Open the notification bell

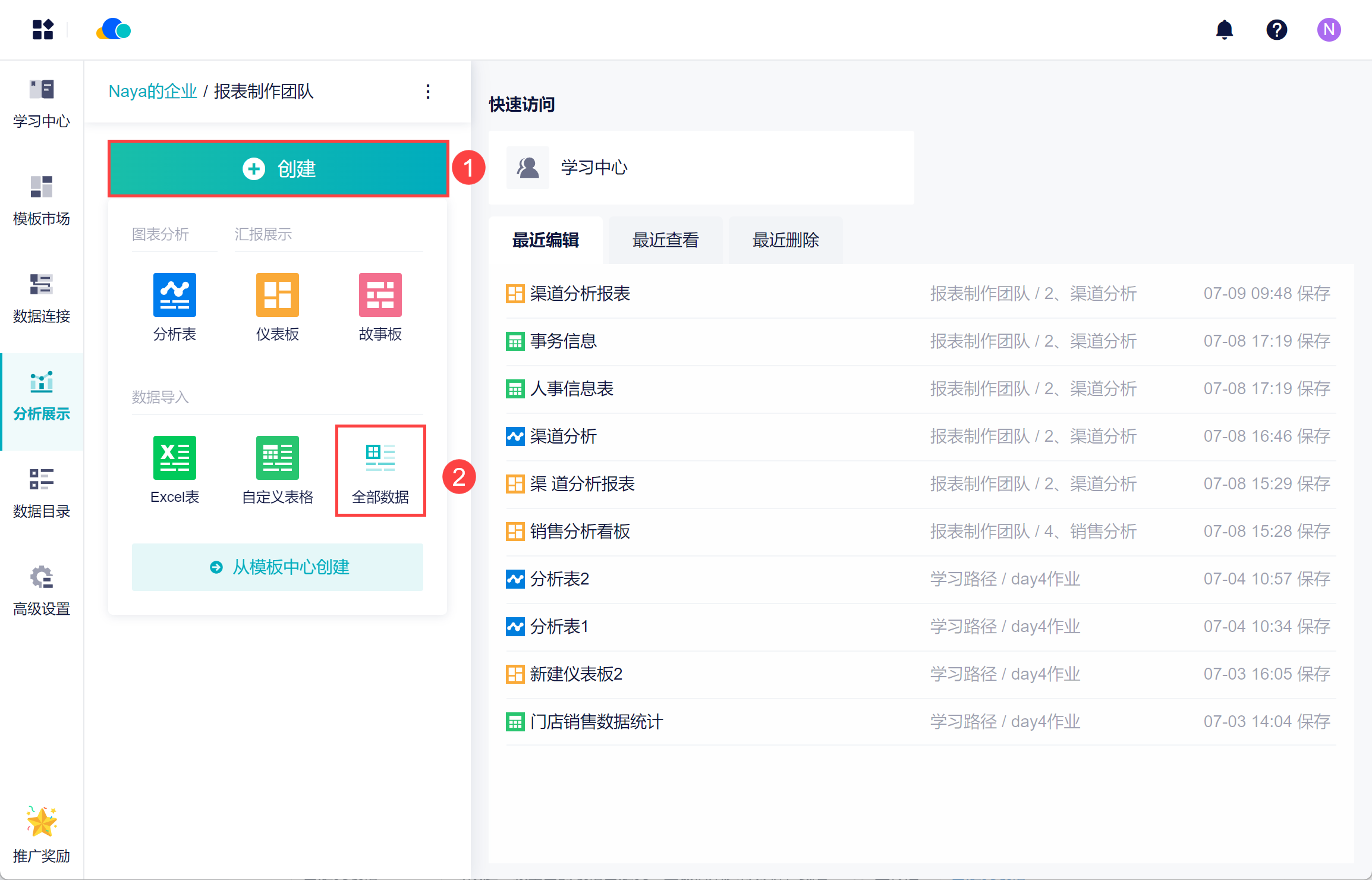pos(1224,30)
